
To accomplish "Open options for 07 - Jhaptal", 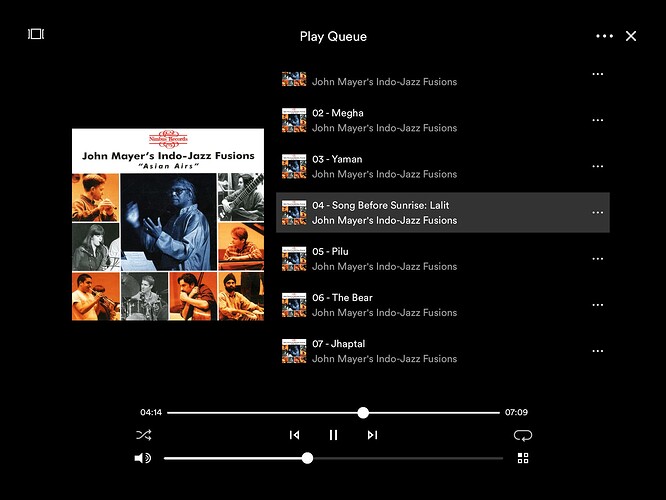I will tap(597, 351).
